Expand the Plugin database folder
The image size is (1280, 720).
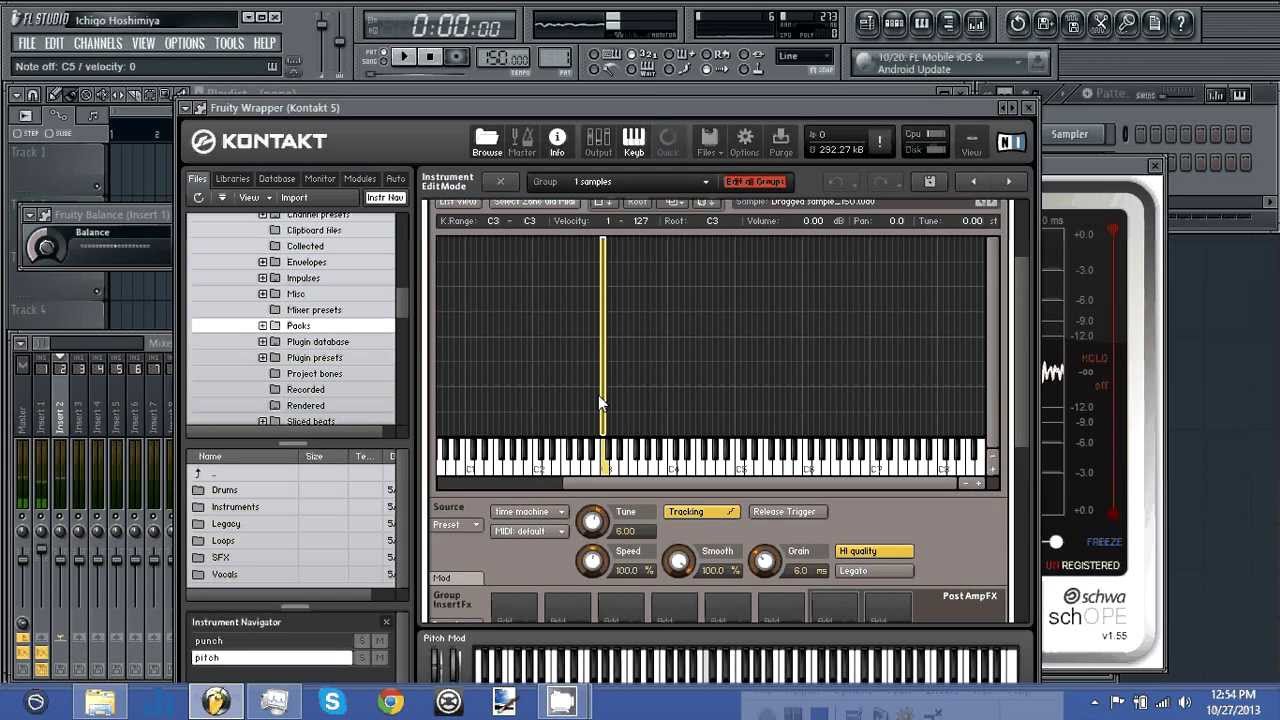263,342
